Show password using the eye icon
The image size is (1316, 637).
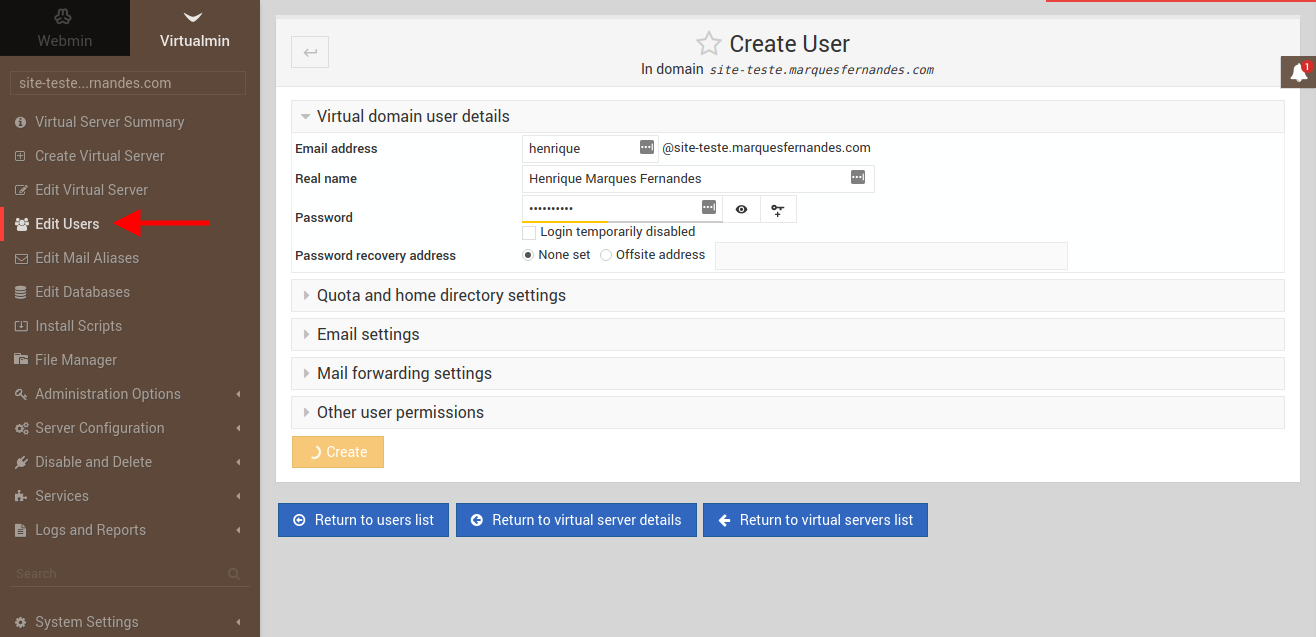(x=741, y=209)
